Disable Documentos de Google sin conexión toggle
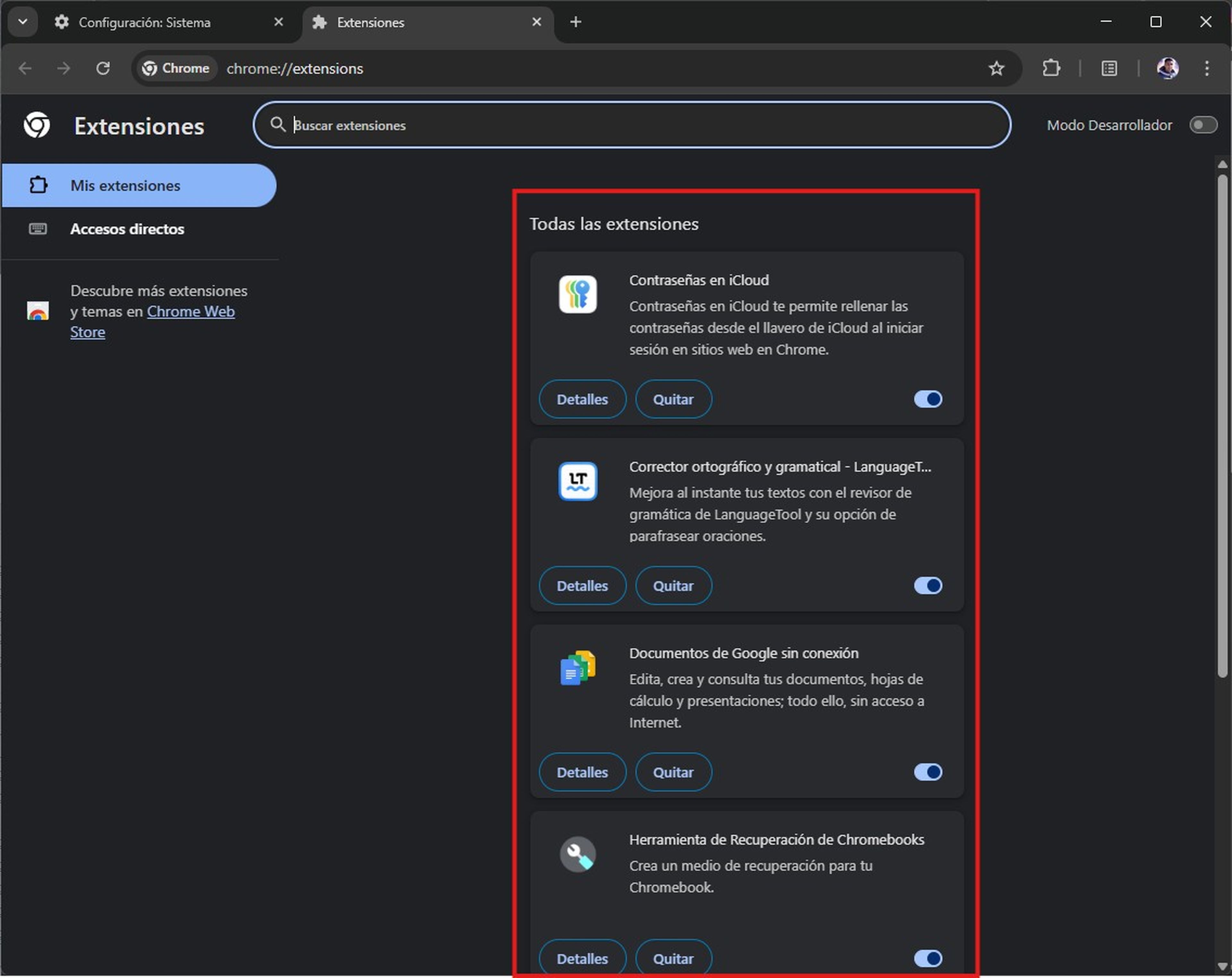1232x978 pixels. (x=928, y=772)
